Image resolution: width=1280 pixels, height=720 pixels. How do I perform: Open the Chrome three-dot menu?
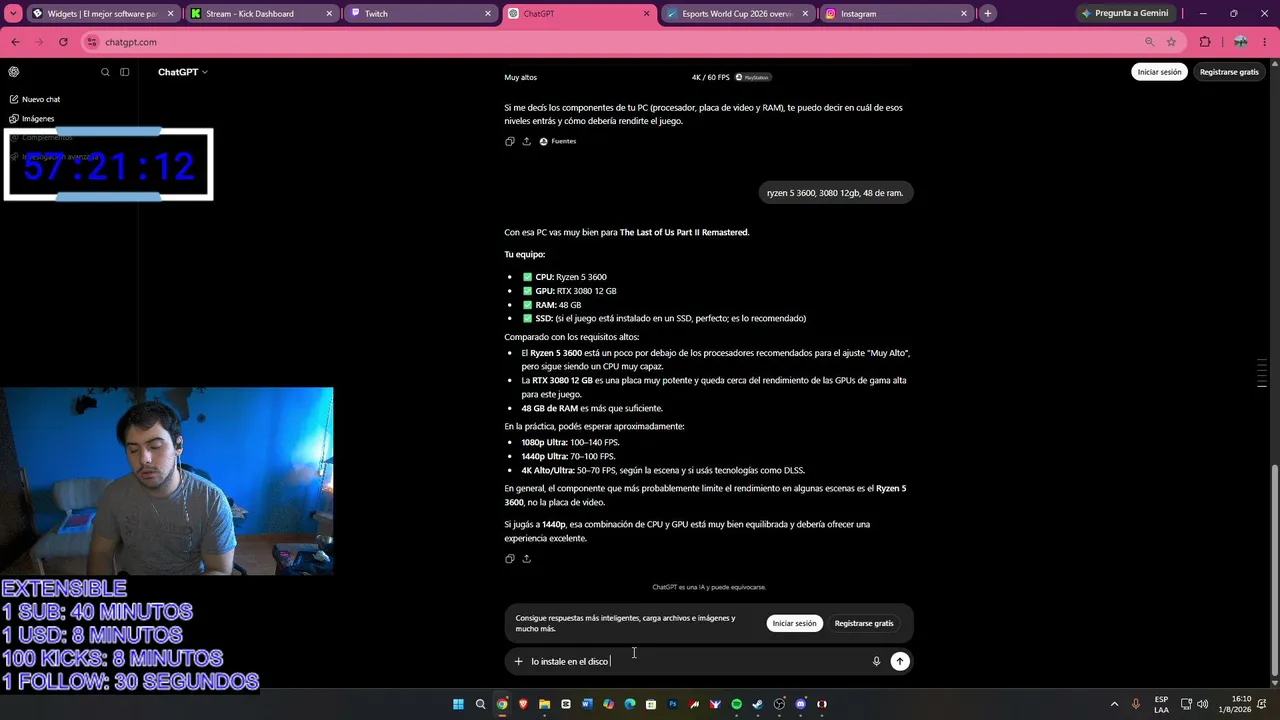(1267, 42)
